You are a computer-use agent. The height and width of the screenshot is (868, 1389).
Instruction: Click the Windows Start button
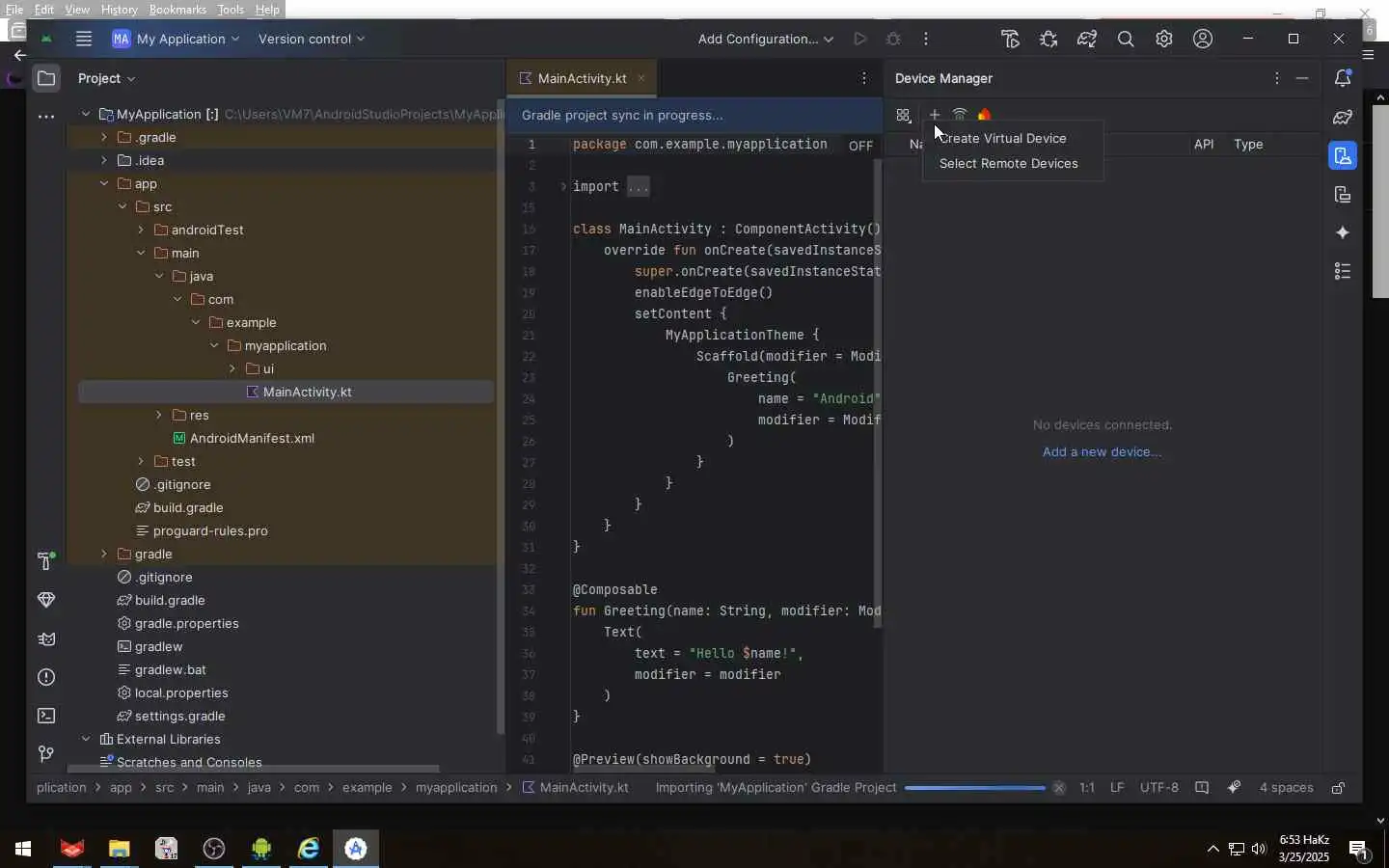(x=23, y=849)
